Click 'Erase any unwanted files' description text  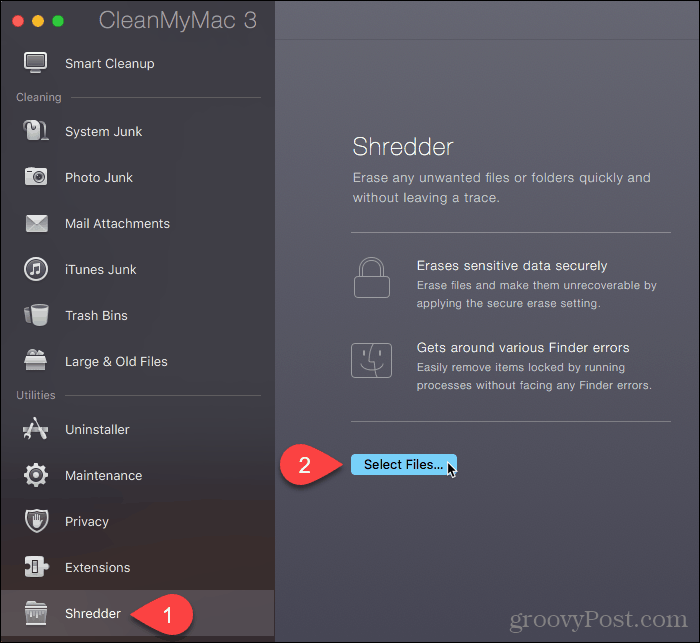click(501, 188)
